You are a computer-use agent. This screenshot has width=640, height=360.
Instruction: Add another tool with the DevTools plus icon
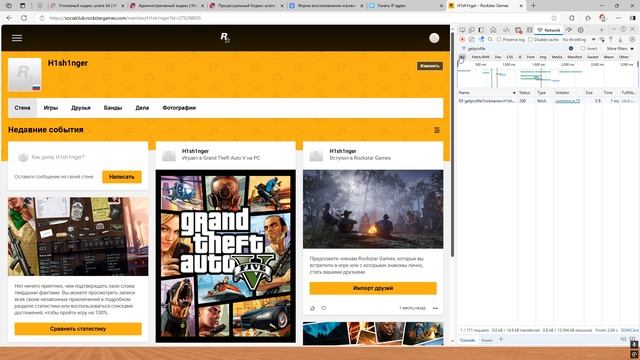pyautogui.click(x=602, y=30)
